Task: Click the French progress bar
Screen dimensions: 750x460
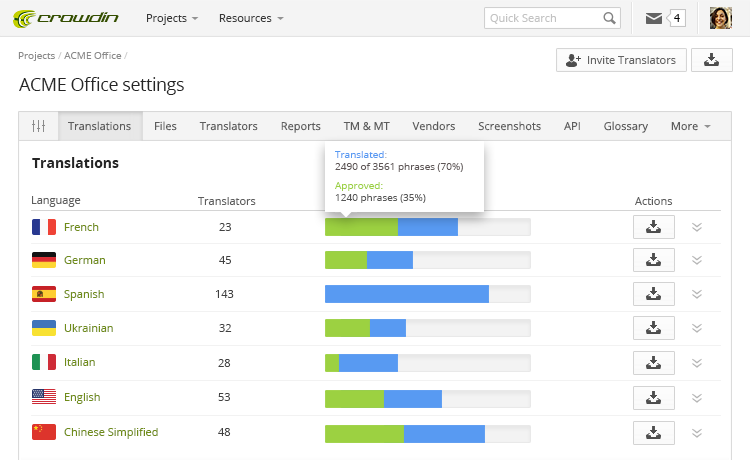Action: (x=428, y=227)
